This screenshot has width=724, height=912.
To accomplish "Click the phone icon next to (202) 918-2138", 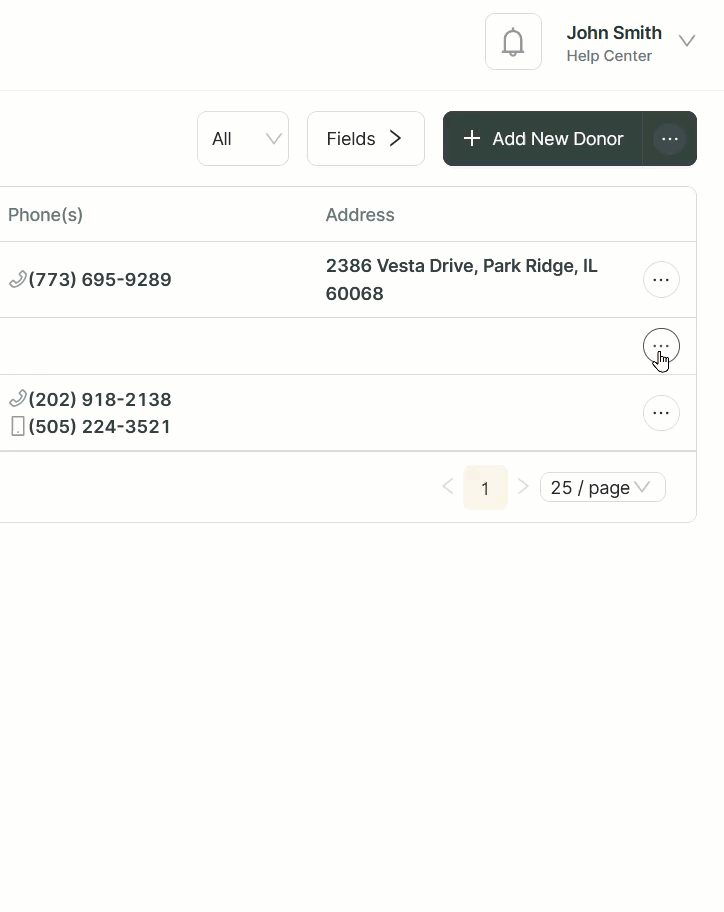I will [x=17, y=400].
